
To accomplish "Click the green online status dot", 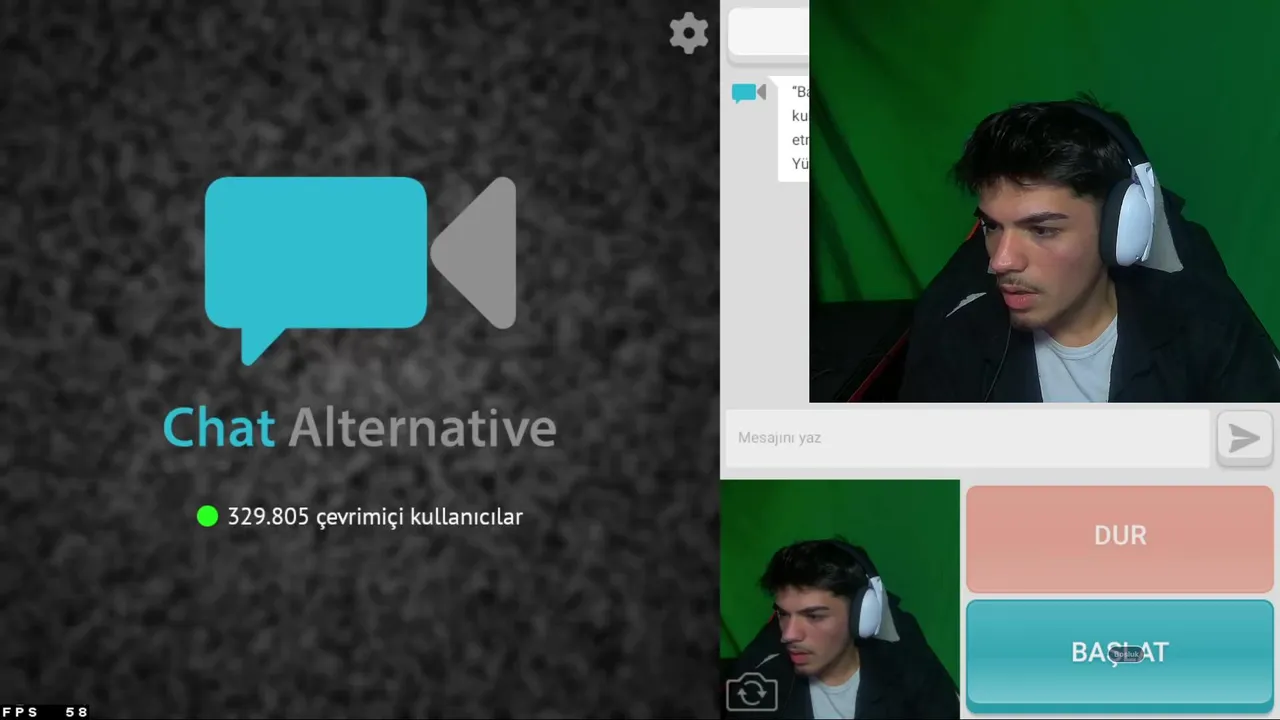I will (208, 516).
